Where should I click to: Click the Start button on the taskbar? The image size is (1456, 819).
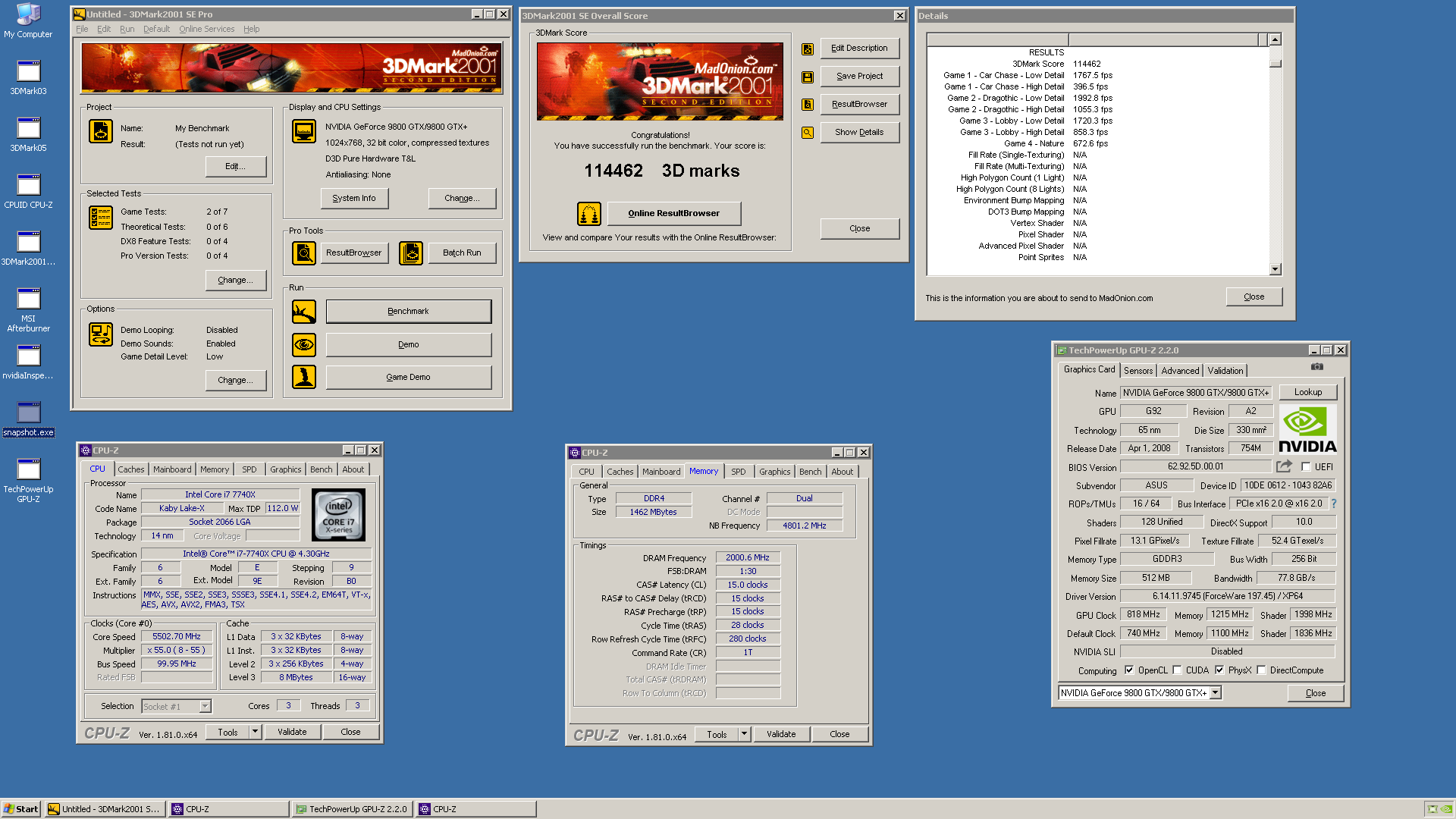[21, 809]
